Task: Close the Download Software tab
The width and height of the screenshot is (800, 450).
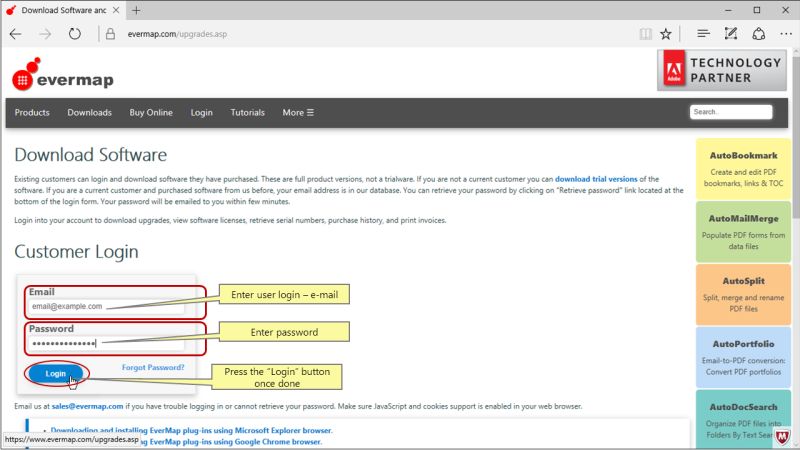Action: click(x=116, y=10)
